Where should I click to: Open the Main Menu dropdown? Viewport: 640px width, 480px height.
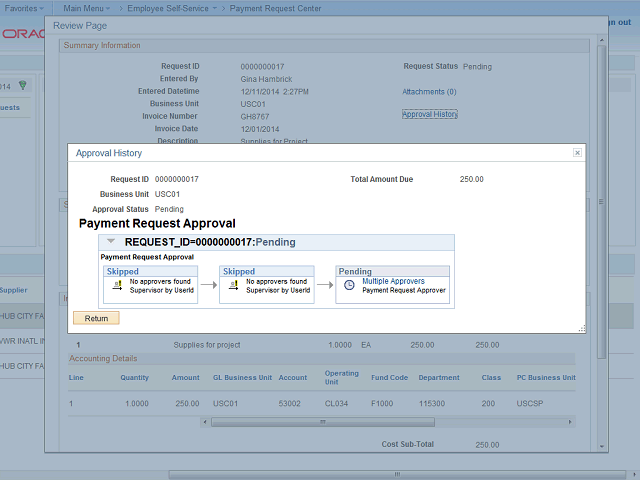(x=87, y=7)
